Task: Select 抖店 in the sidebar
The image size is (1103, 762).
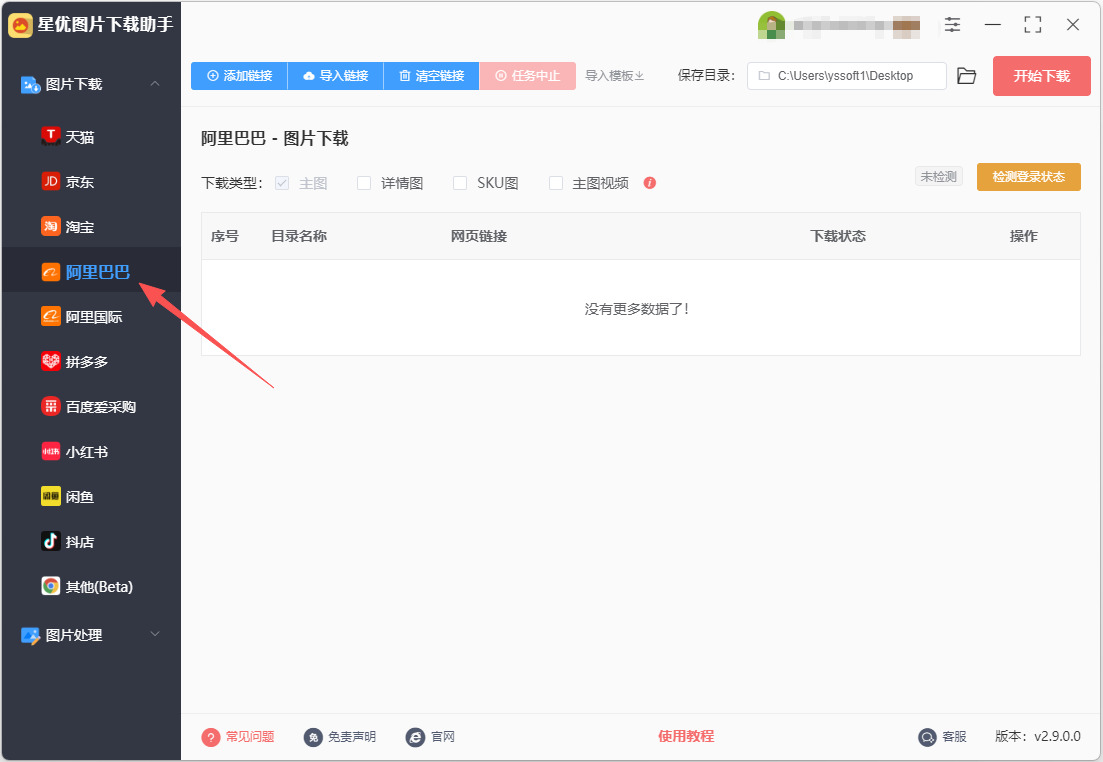Action: point(91,542)
